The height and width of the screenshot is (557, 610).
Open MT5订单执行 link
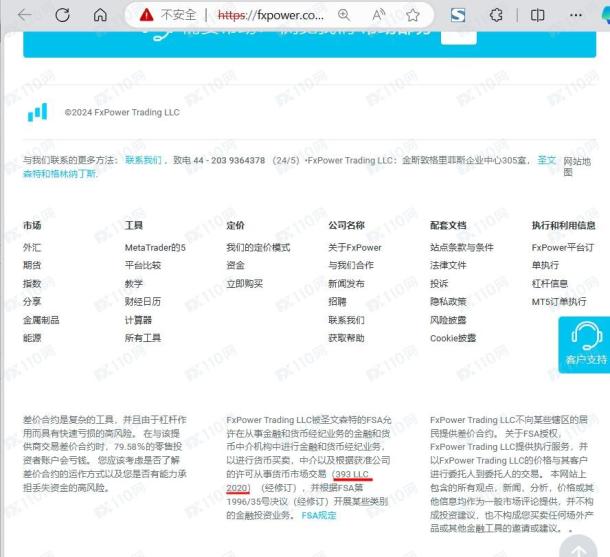pyautogui.click(x=559, y=301)
